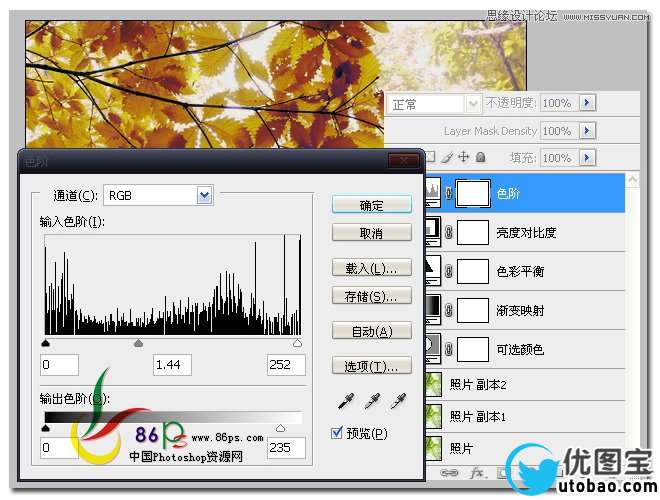Click fx layer style icon
Screen dimensions: 660x500
click(477, 473)
